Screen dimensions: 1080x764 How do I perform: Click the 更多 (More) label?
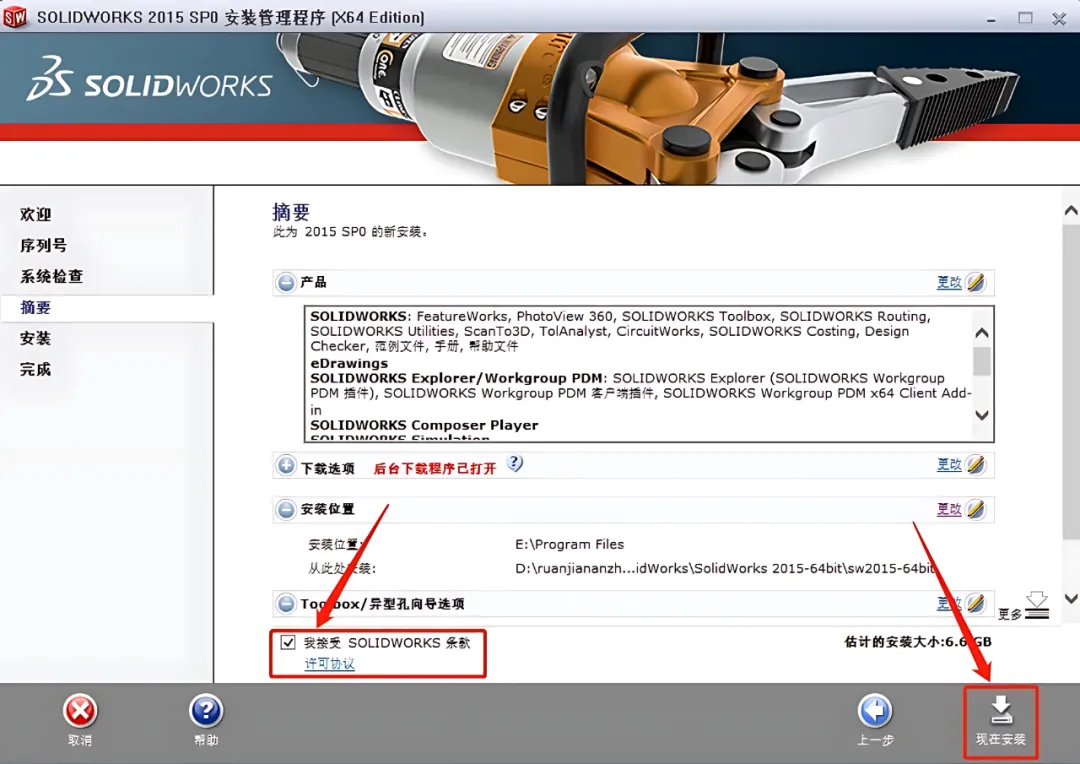(1010, 614)
